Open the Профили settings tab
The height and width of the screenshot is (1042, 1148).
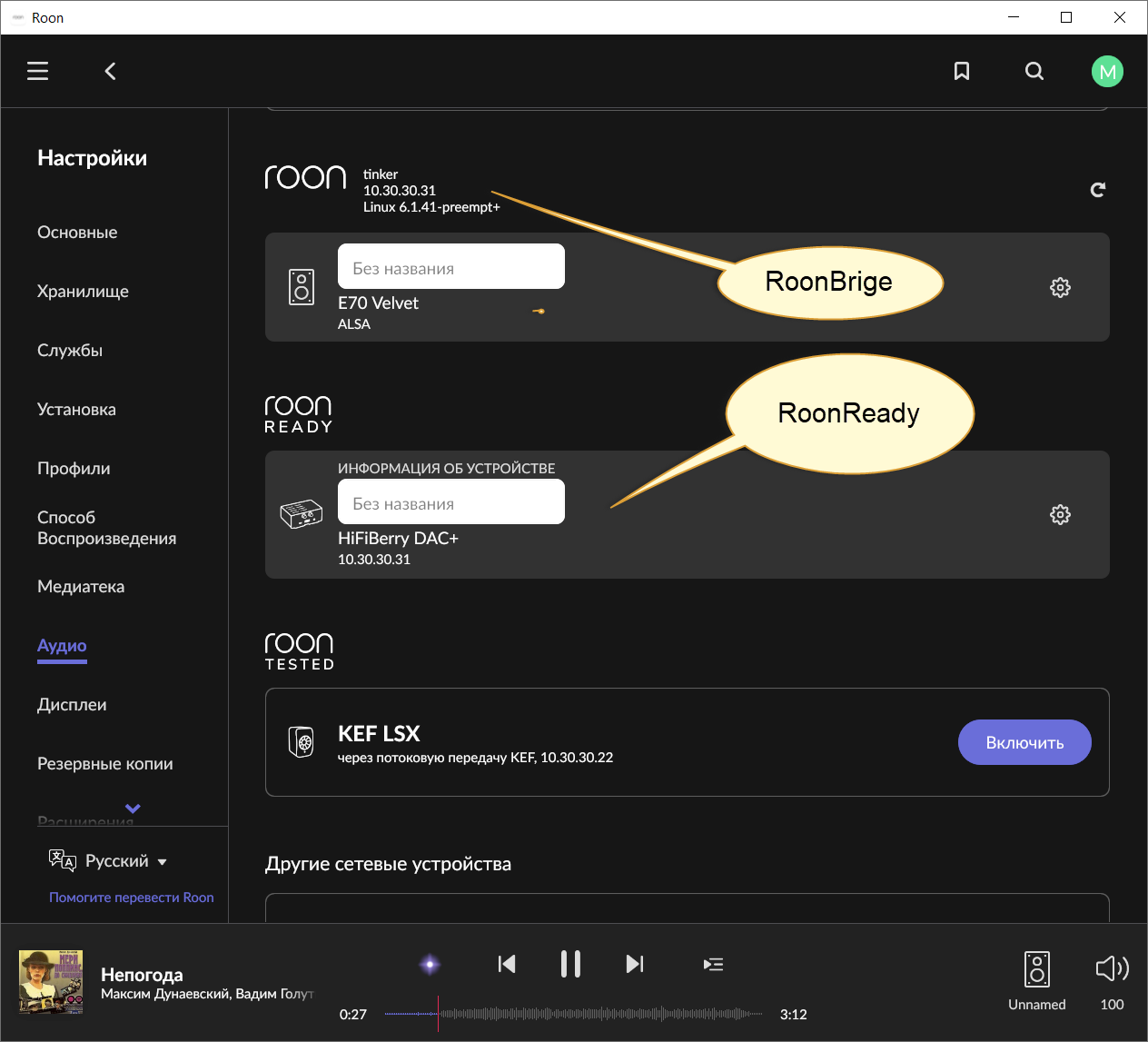click(x=74, y=469)
